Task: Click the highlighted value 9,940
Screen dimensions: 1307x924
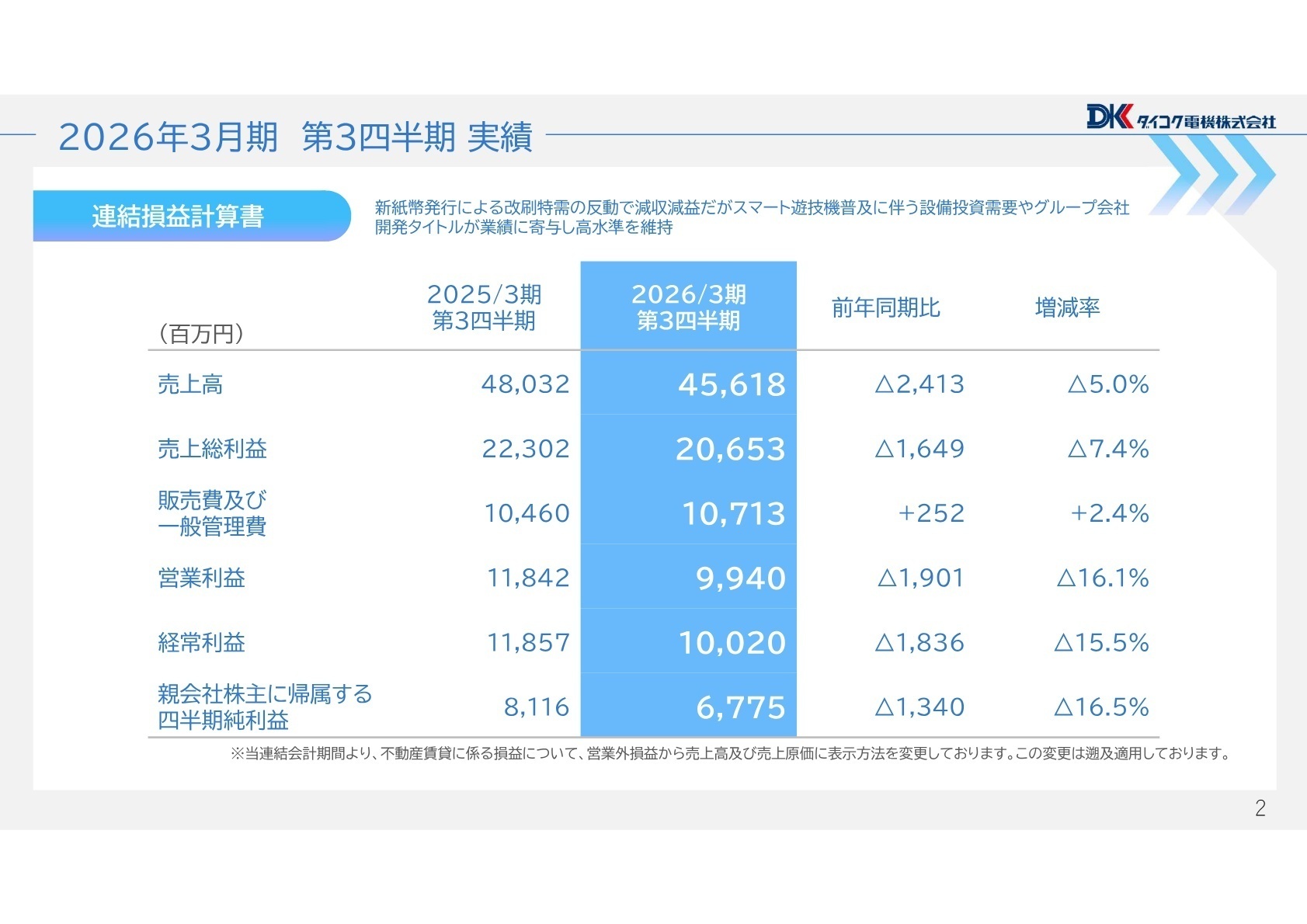Action: point(741,578)
